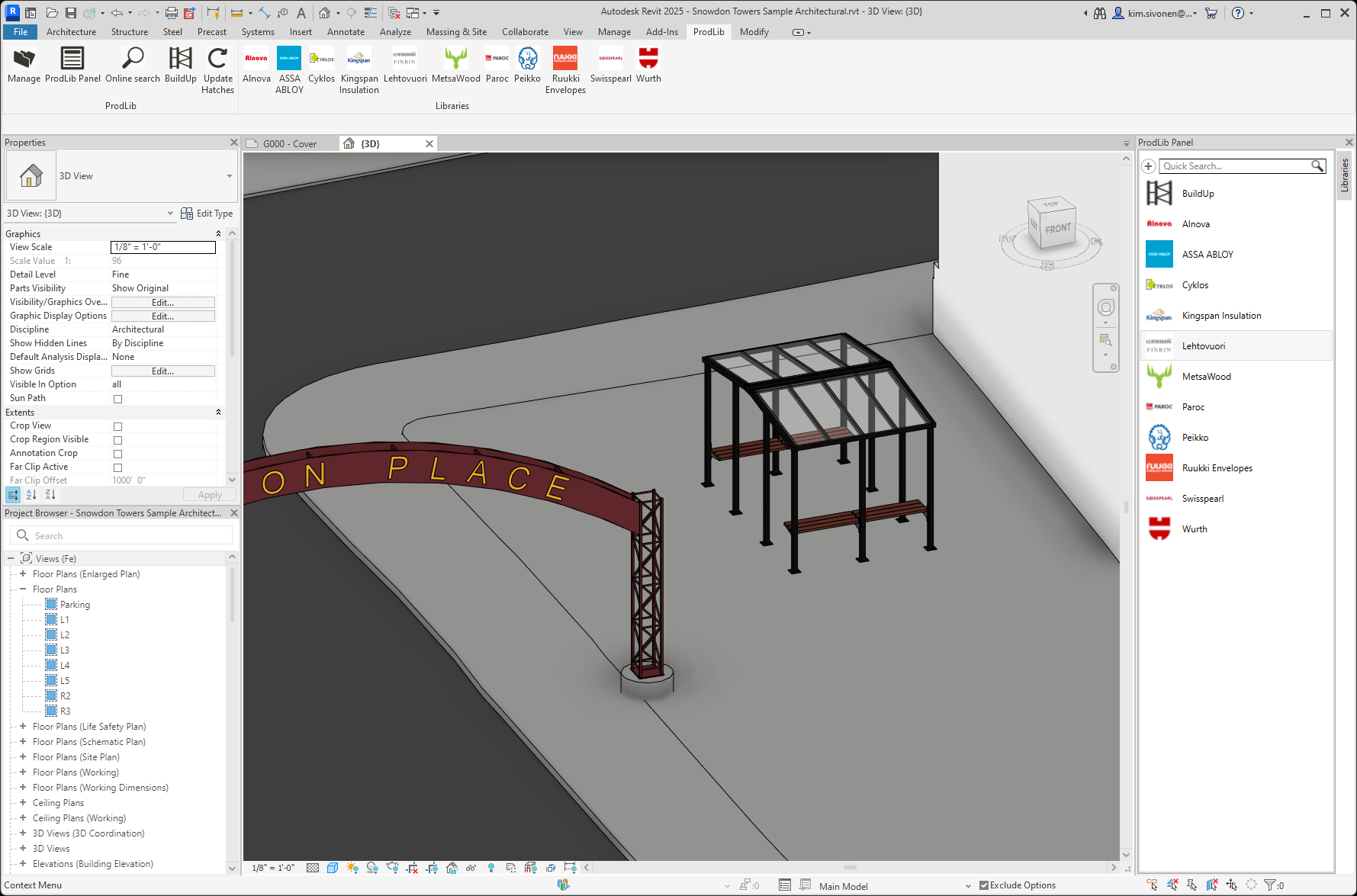Open the G000 - Cover view tab

coord(289,144)
